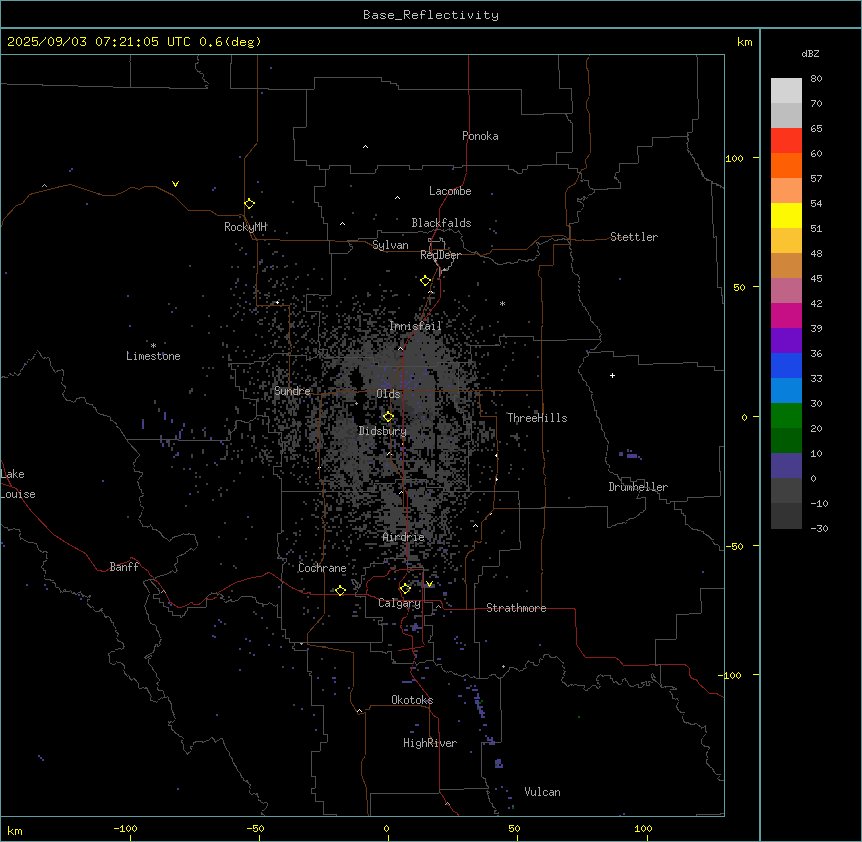Click the RockyMH label
The width and height of the screenshot is (862, 842).
pyautogui.click(x=245, y=227)
